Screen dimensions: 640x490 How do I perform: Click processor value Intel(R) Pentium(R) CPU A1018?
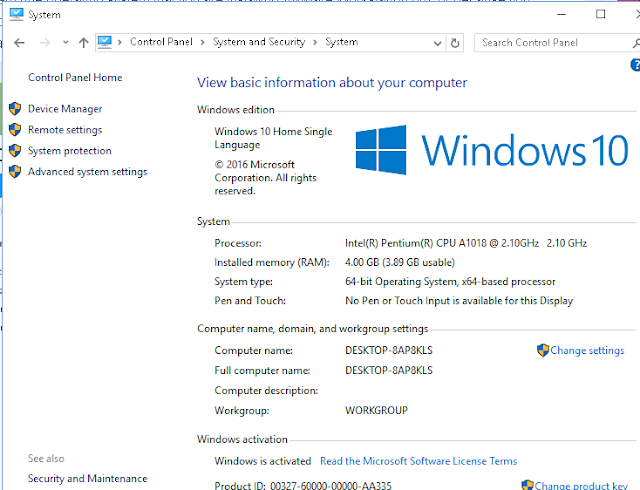[x=466, y=243]
